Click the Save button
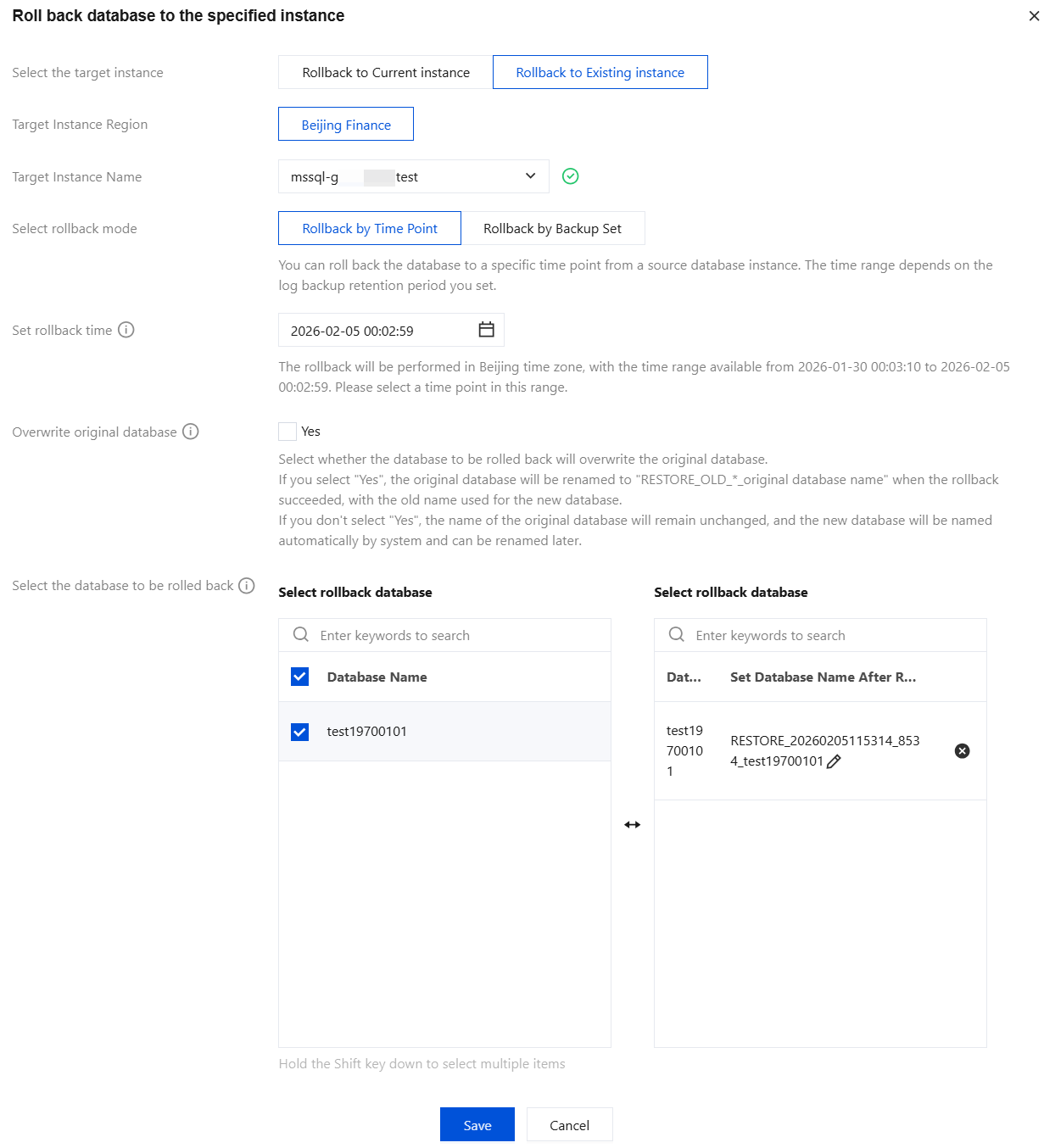Viewport: 1044px width, 1148px height. coord(477,1125)
